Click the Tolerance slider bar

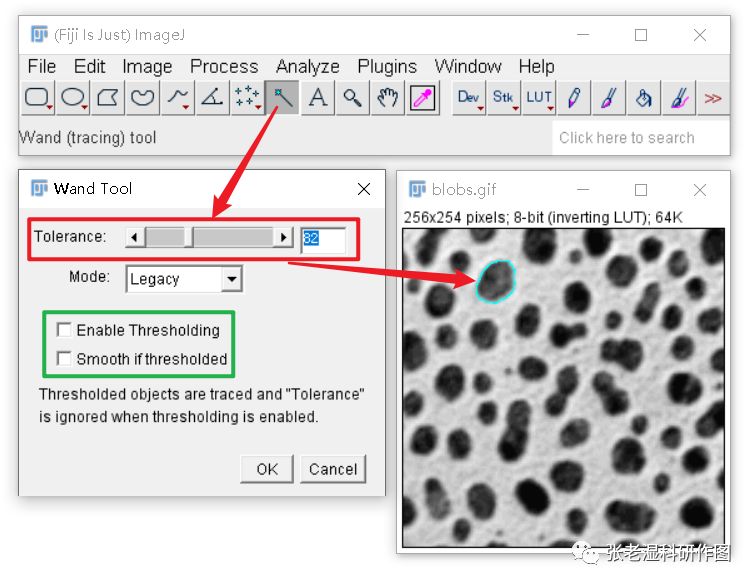[209, 237]
